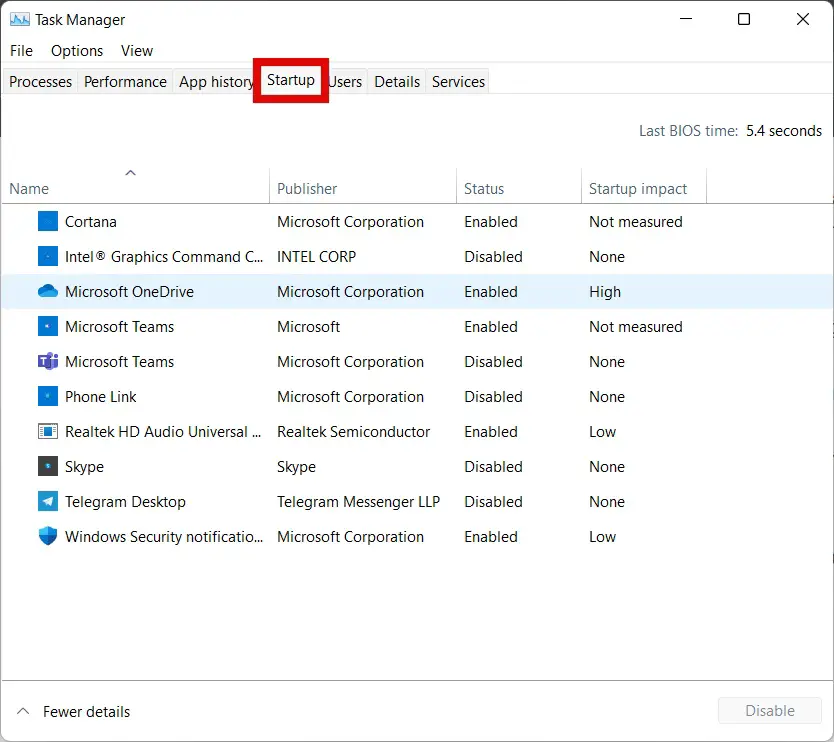Image resolution: width=834 pixels, height=742 pixels.
Task: Click OneDrive's Enabled status cell
Action: click(490, 291)
